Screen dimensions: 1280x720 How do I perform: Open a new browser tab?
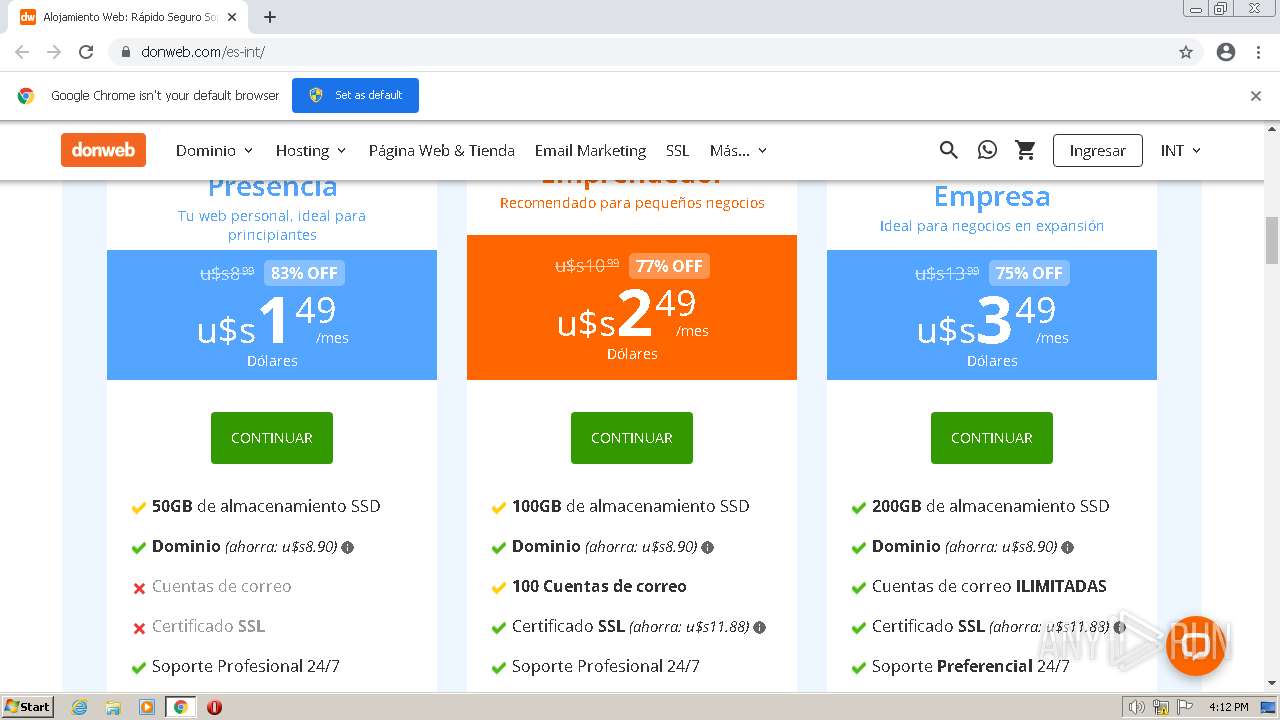(270, 17)
